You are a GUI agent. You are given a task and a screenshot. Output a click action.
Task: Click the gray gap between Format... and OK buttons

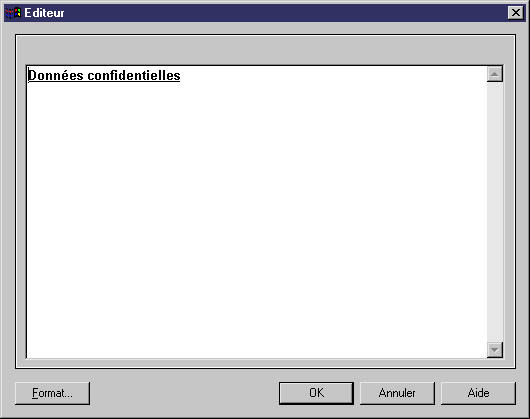[x=184, y=393]
